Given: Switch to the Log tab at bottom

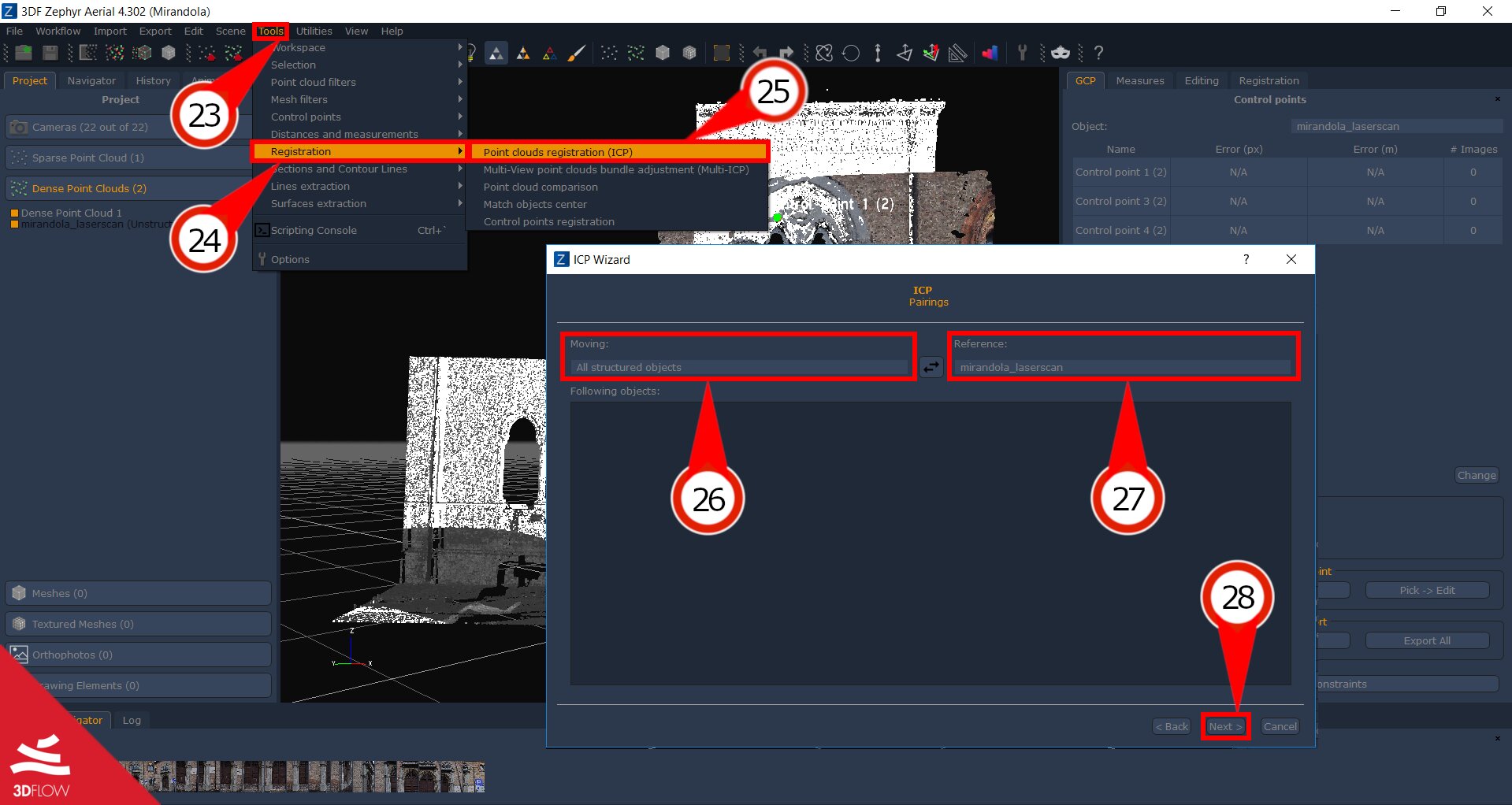Looking at the screenshot, I should 132,720.
